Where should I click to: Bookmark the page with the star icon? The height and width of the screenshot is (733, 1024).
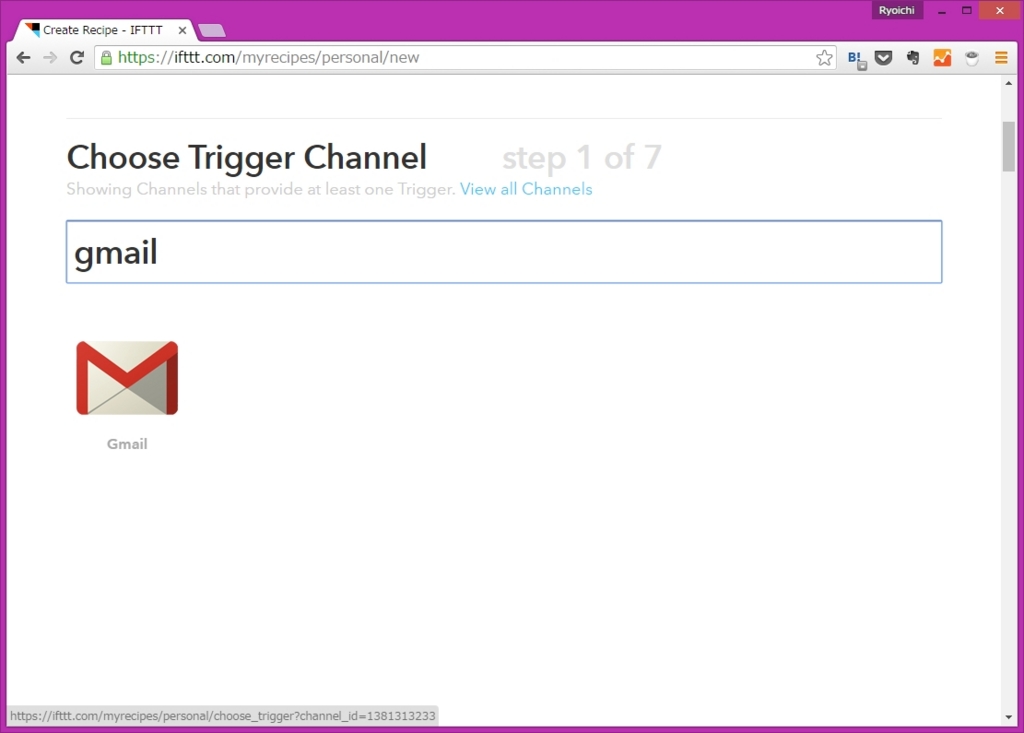click(824, 57)
